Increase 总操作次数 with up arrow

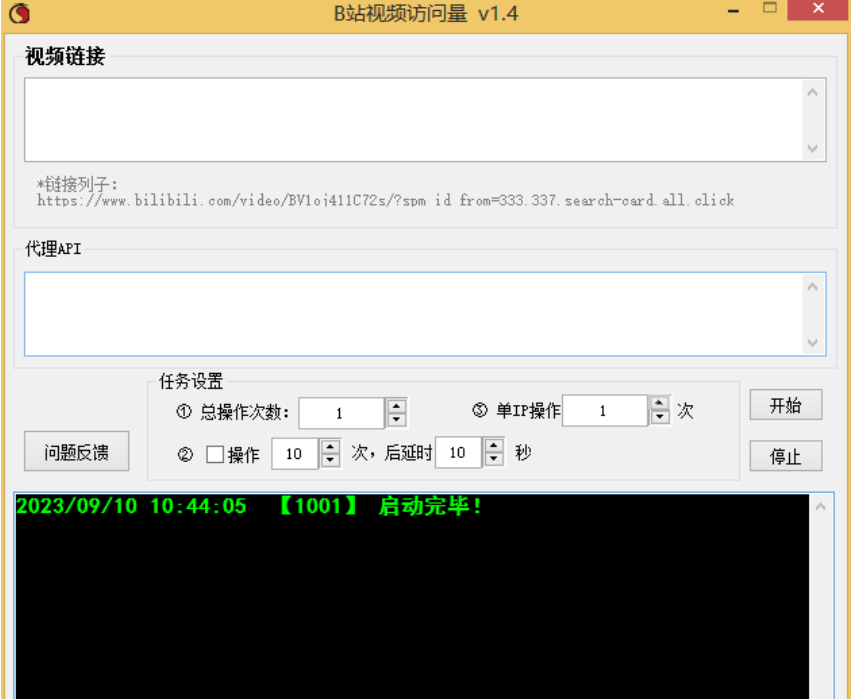tap(397, 406)
